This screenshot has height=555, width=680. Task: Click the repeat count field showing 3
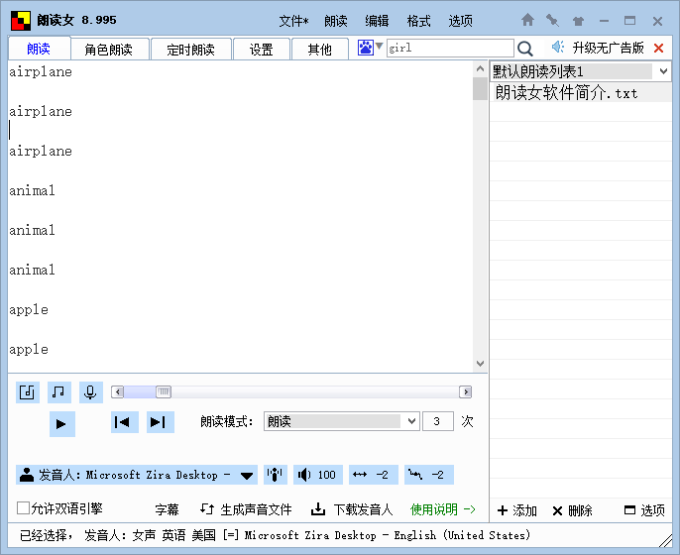coord(438,421)
